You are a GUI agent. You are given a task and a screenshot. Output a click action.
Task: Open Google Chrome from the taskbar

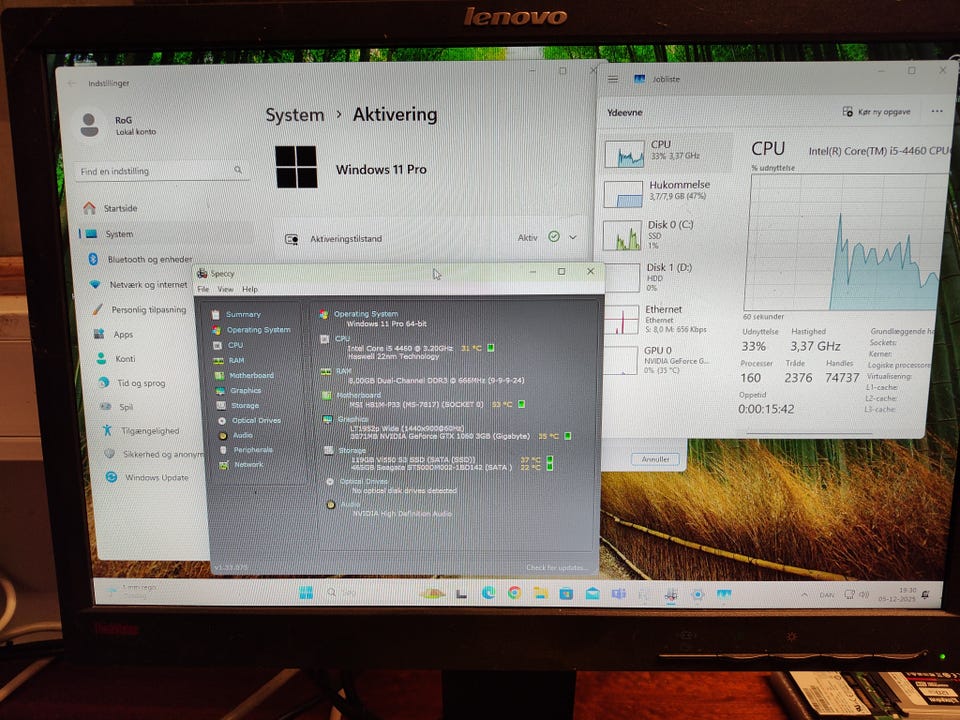pos(514,593)
